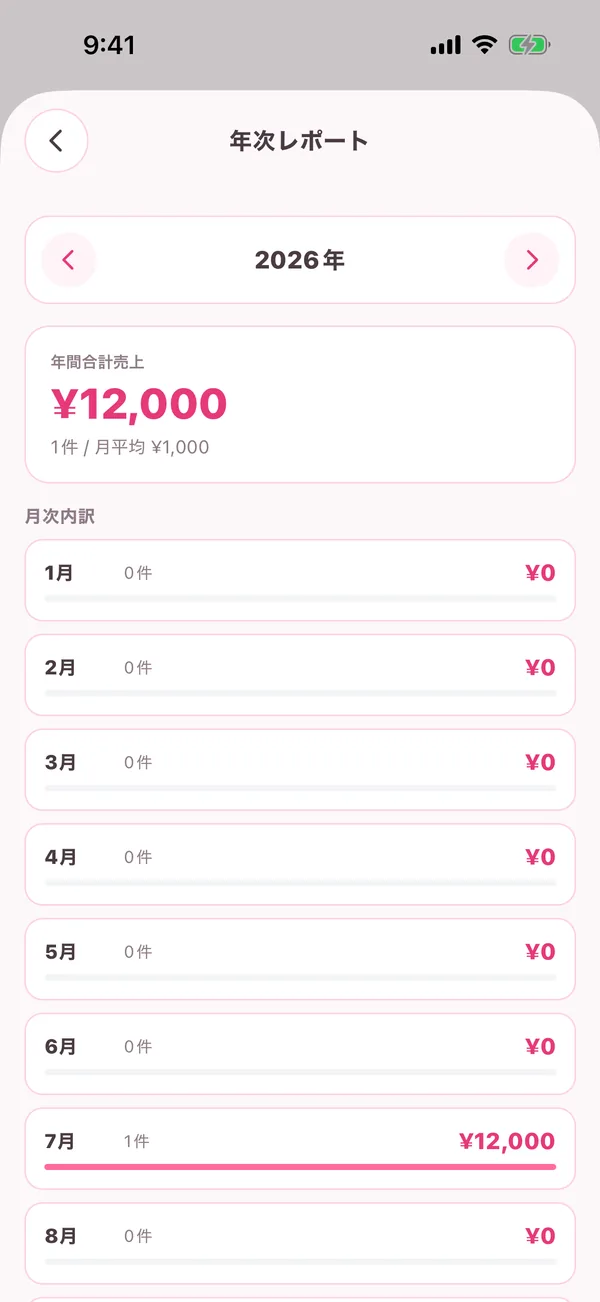Image resolution: width=600 pixels, height=1302 pixels.
Task: Tap the 9:41 clock in status bar
Action: (109, 45)
